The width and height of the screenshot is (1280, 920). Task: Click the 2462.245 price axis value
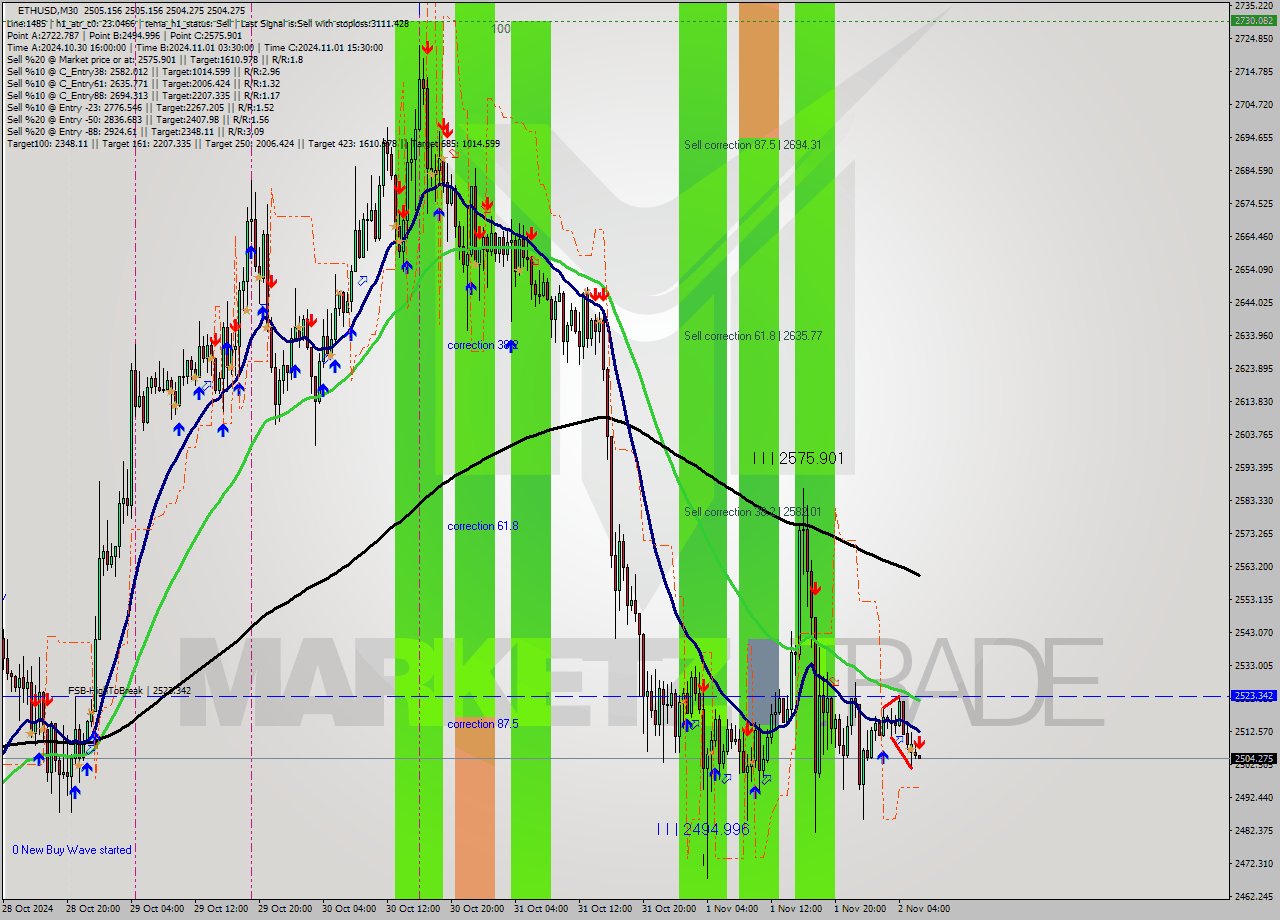tap(1253, 897)
